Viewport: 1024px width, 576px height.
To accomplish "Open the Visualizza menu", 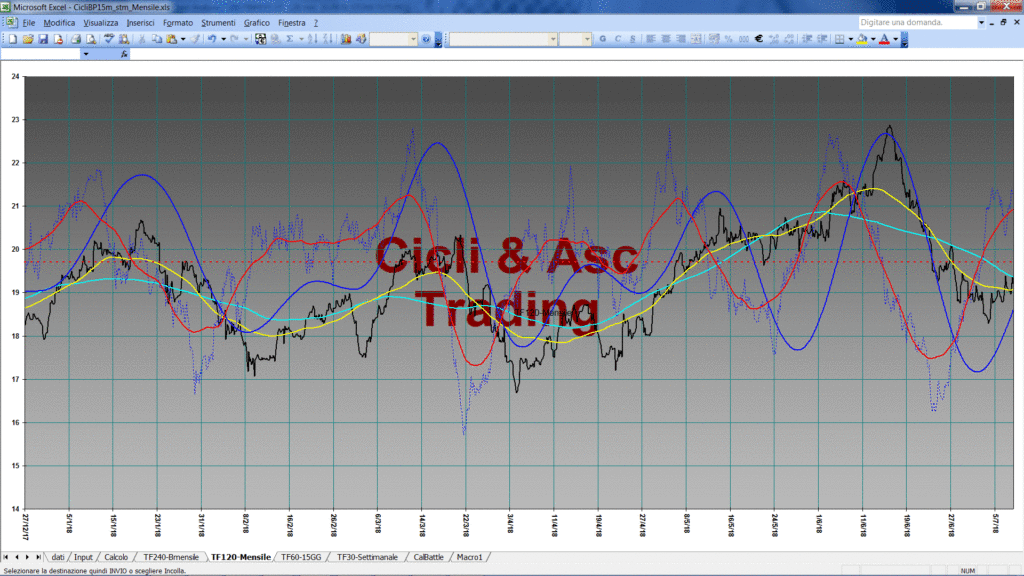I will pyautogui.click(x=101, y=23).
